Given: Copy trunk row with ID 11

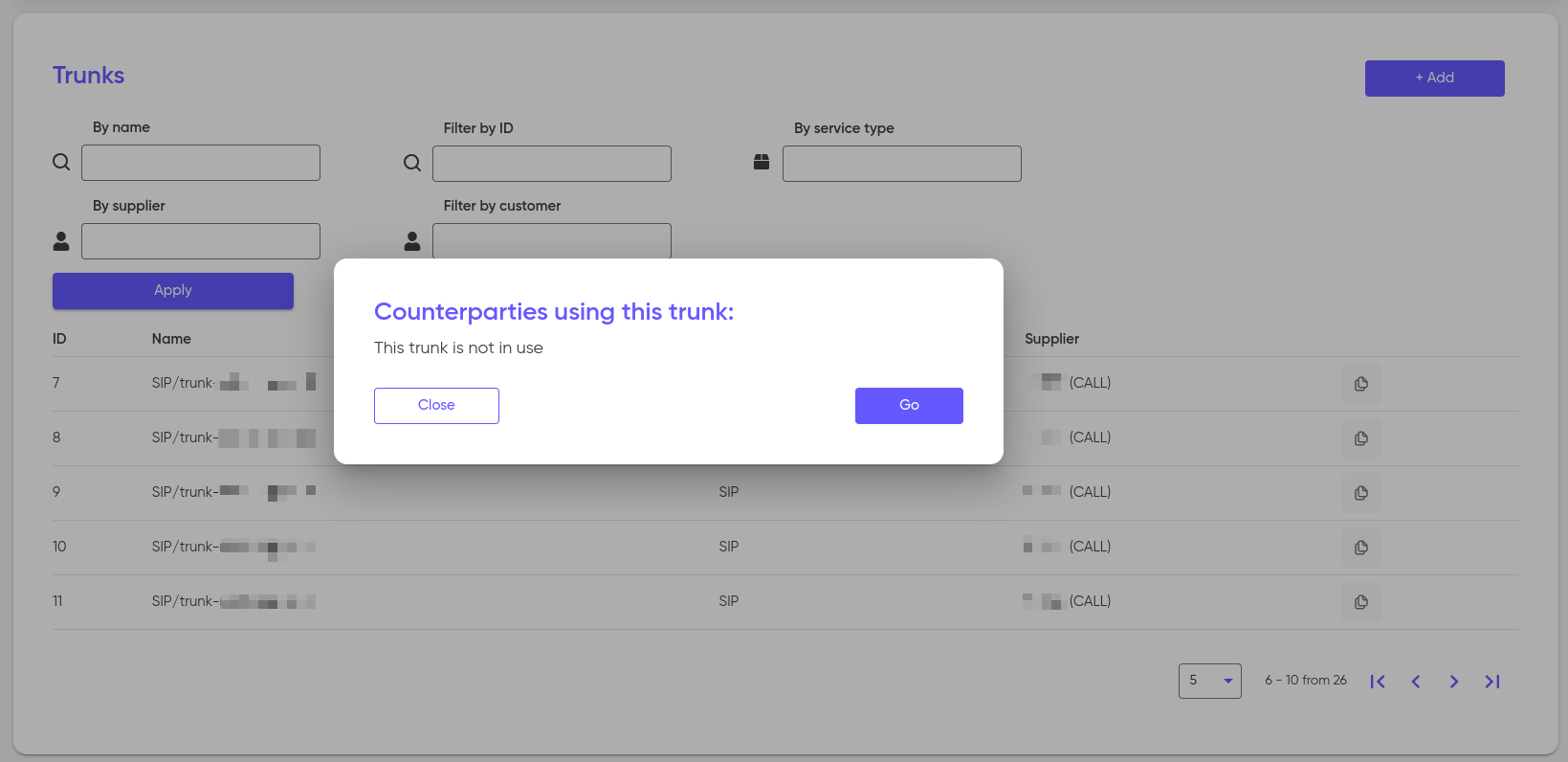Looking at the screenshot, I should click(x=1361, y=602).
